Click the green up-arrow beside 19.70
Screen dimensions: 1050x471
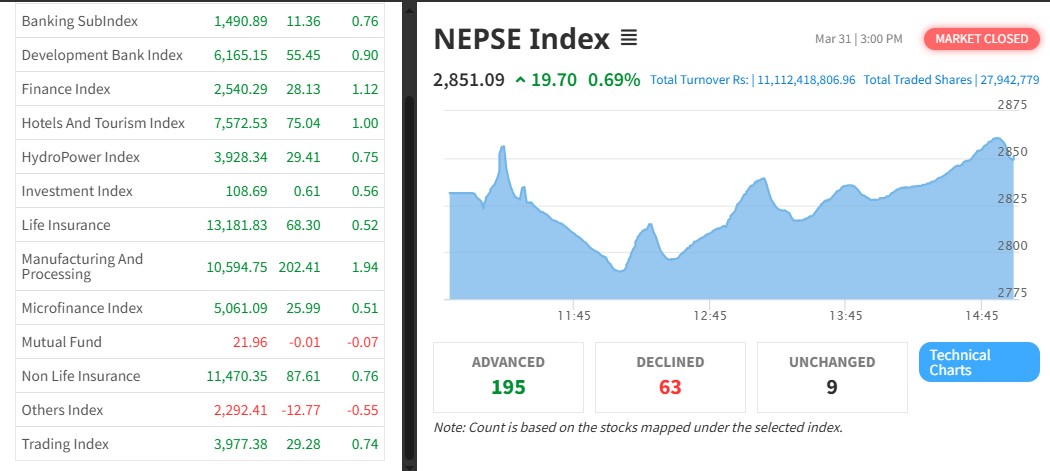tap(520, 80)
